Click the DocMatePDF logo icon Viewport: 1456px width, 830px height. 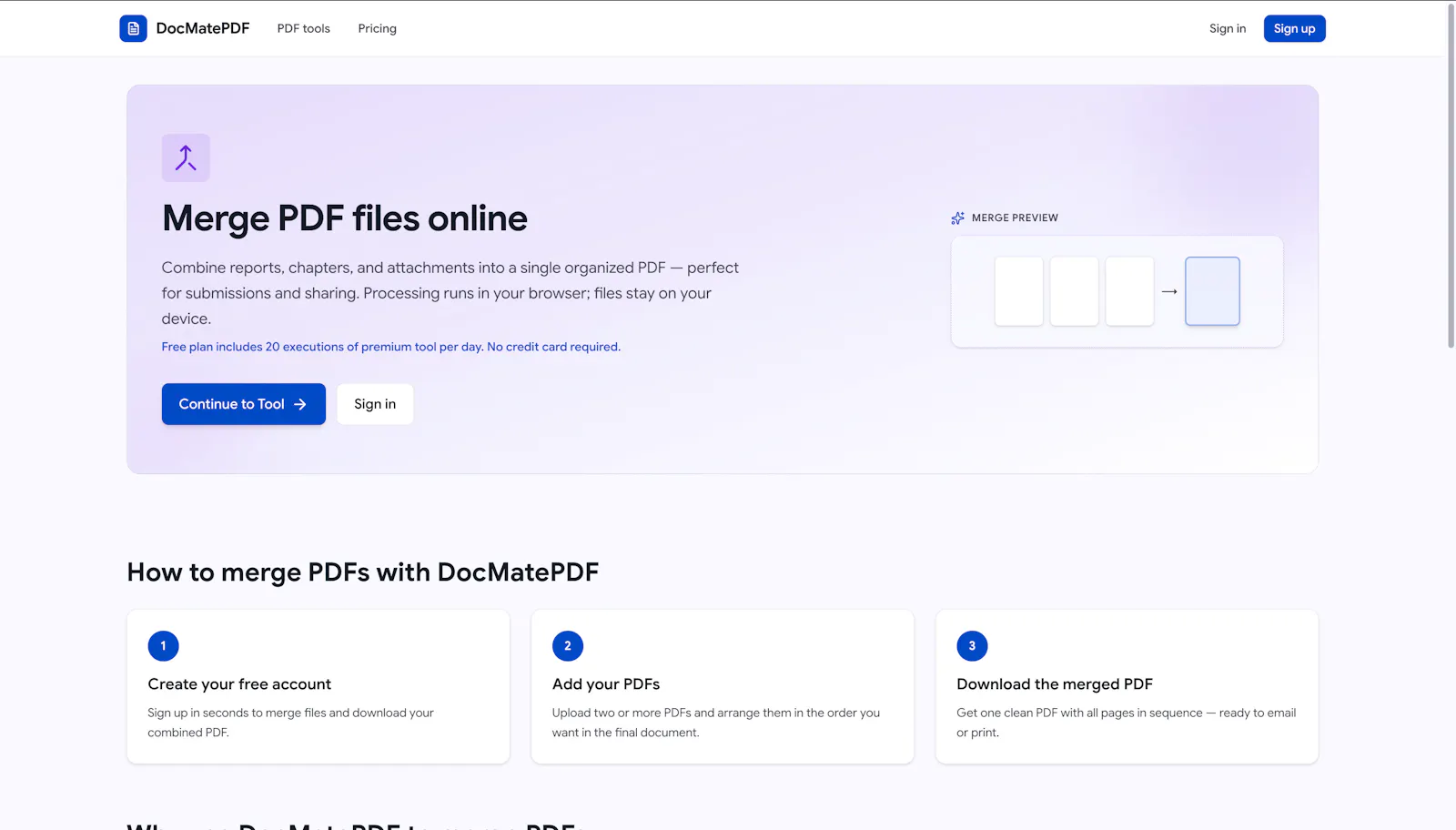(133, 28)
